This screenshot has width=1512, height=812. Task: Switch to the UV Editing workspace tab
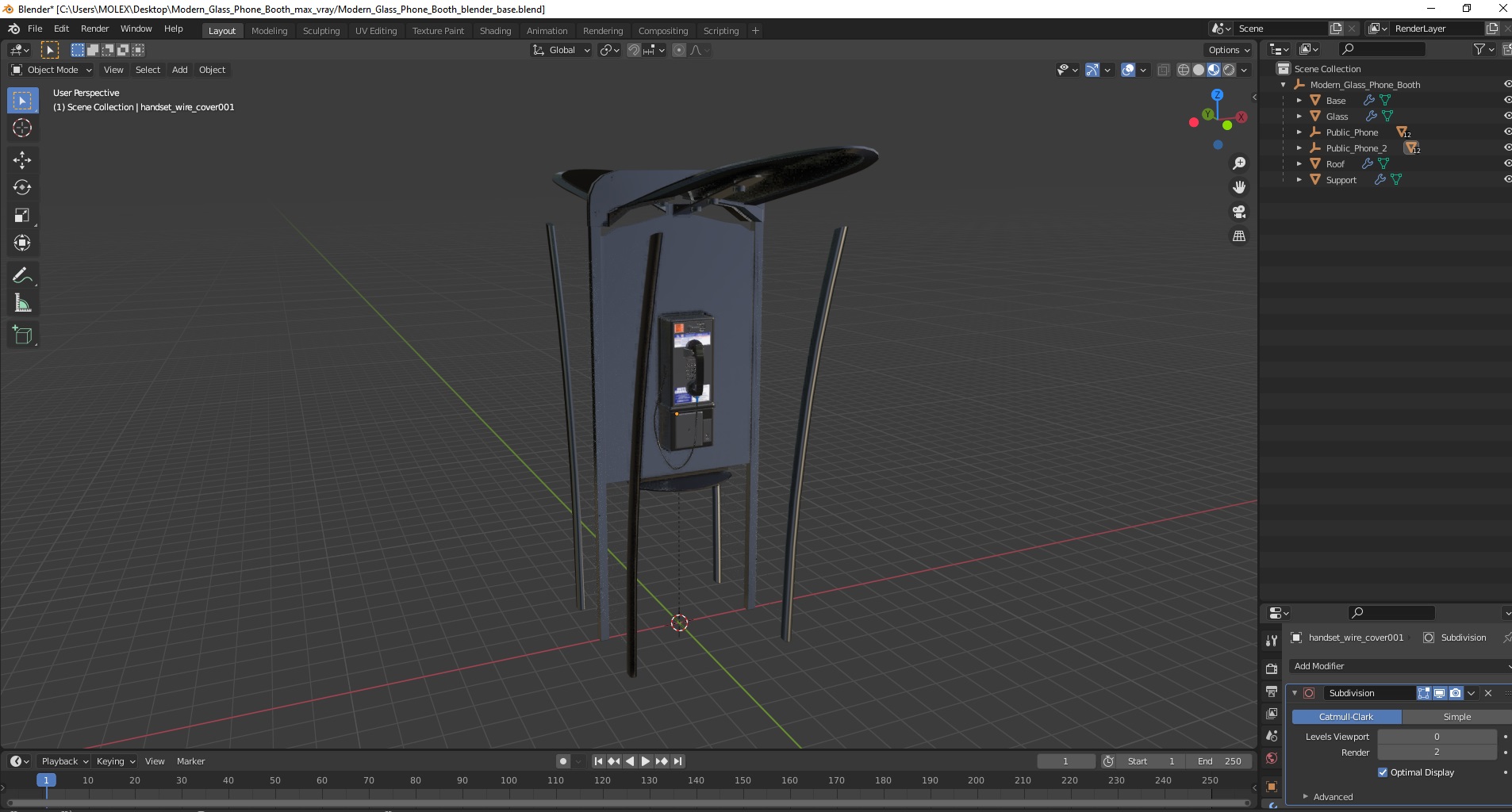376,31
